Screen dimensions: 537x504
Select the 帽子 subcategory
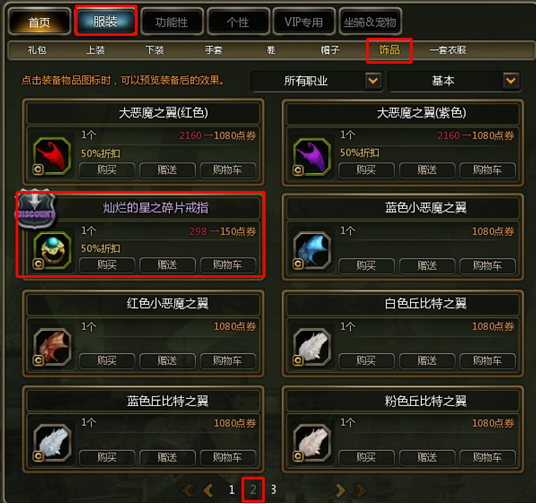329,50
